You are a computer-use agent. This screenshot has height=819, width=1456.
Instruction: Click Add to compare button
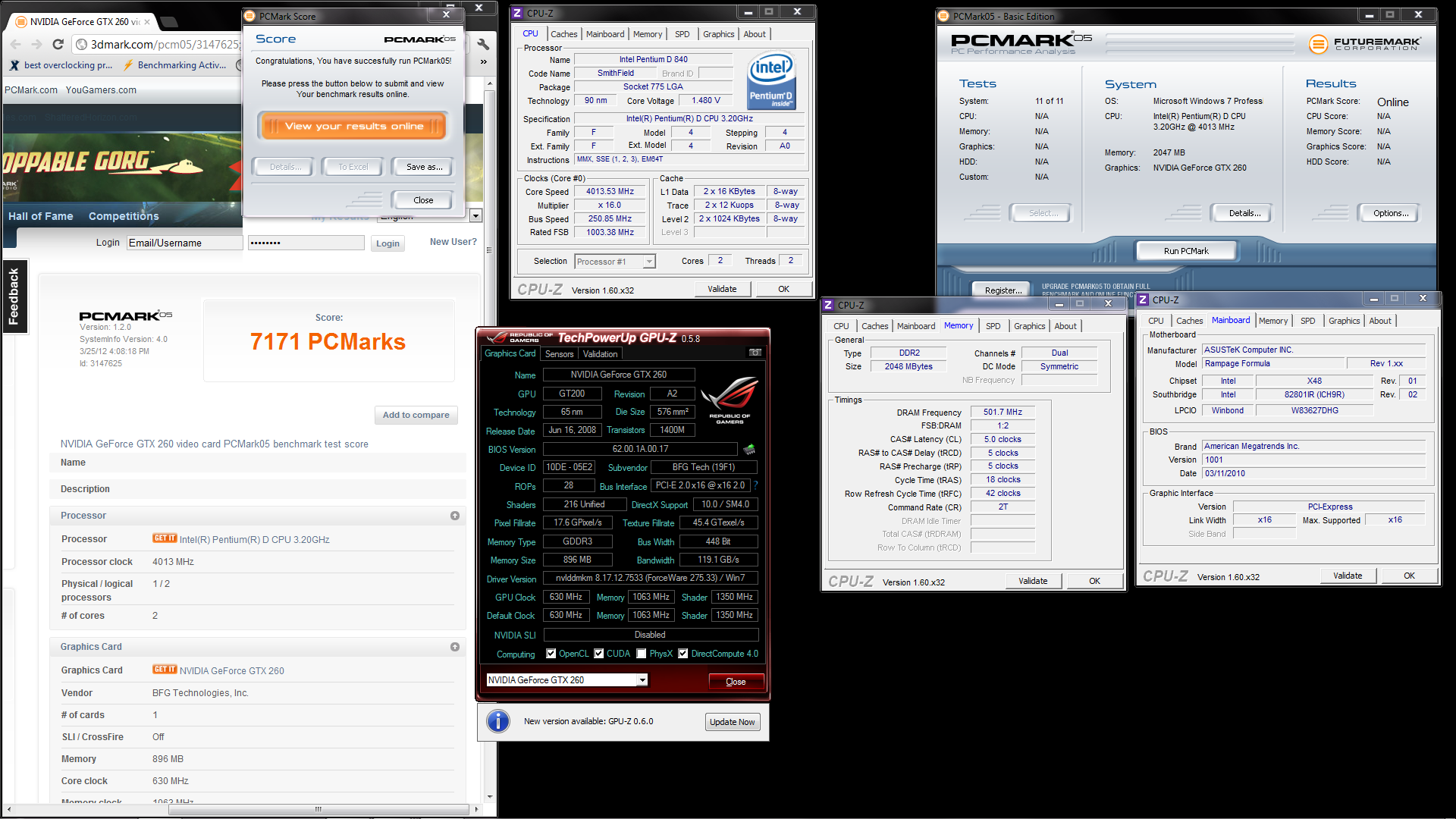tap(416, 415)
